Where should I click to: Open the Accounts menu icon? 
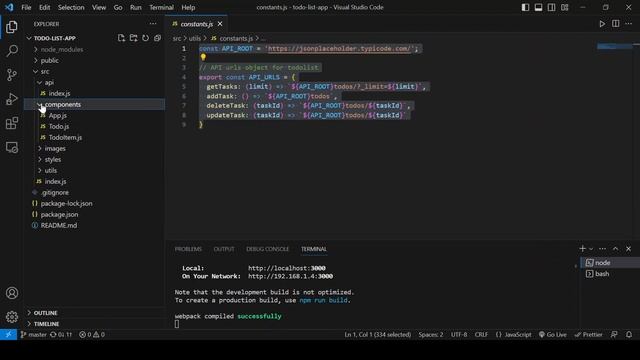(x=12, y=293)
